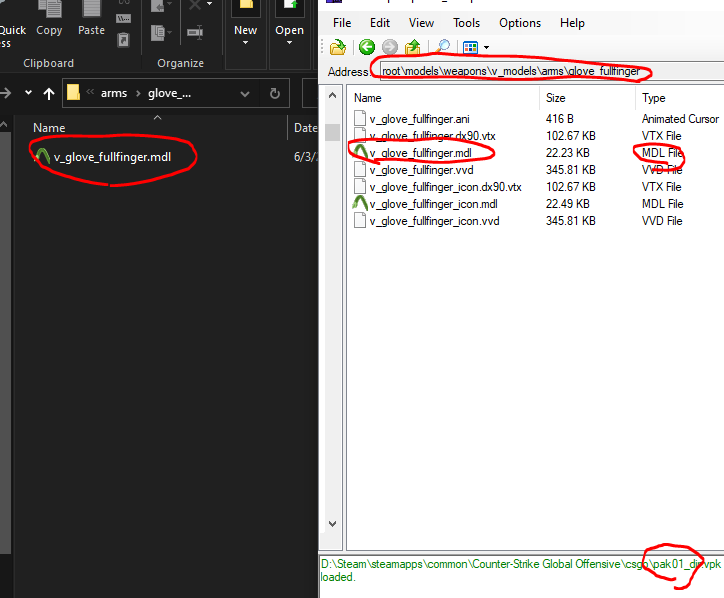
Task: Click mdl file icon in Explorer list
Action: coord(42,156)
